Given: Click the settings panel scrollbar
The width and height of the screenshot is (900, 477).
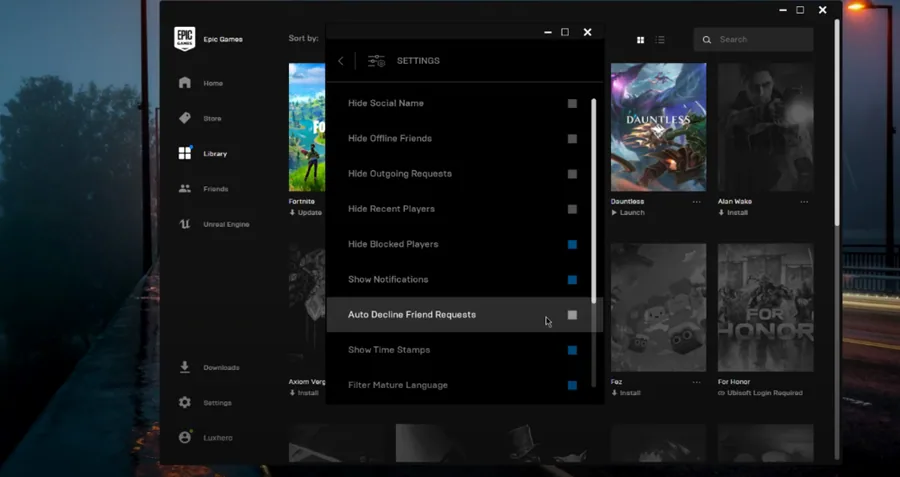Looking at the screenshot, I should 593,201.
